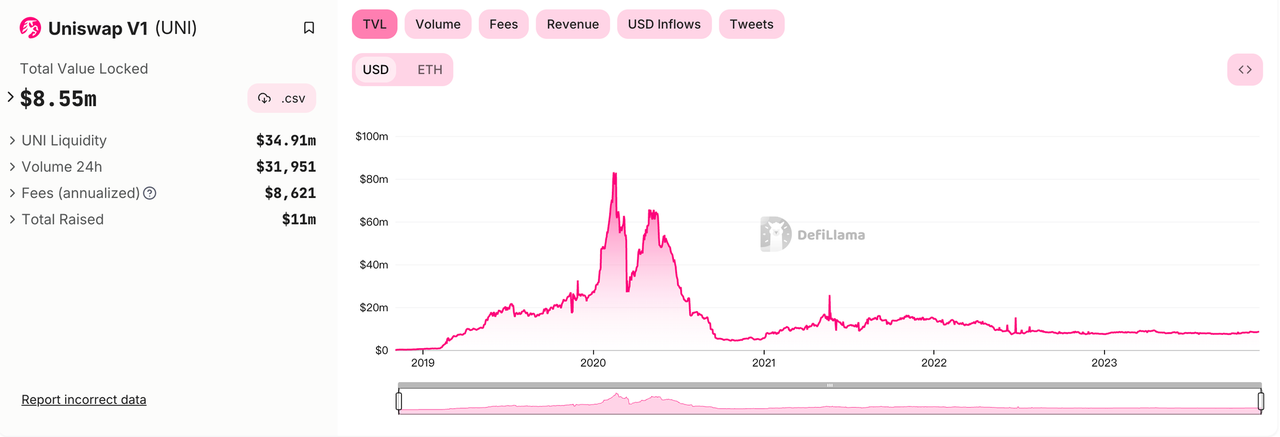Viewport: 1280px width, 437px height.
Task: Open the embed chart code icon
Action: [1245, 70]
